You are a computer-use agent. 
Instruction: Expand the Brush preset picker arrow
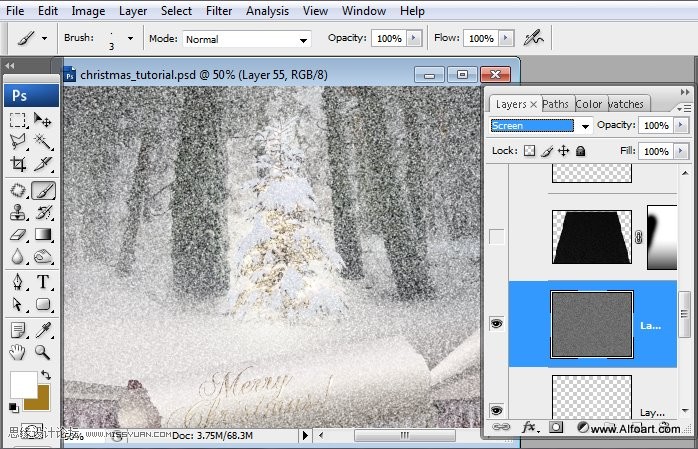tap(130, 39)
